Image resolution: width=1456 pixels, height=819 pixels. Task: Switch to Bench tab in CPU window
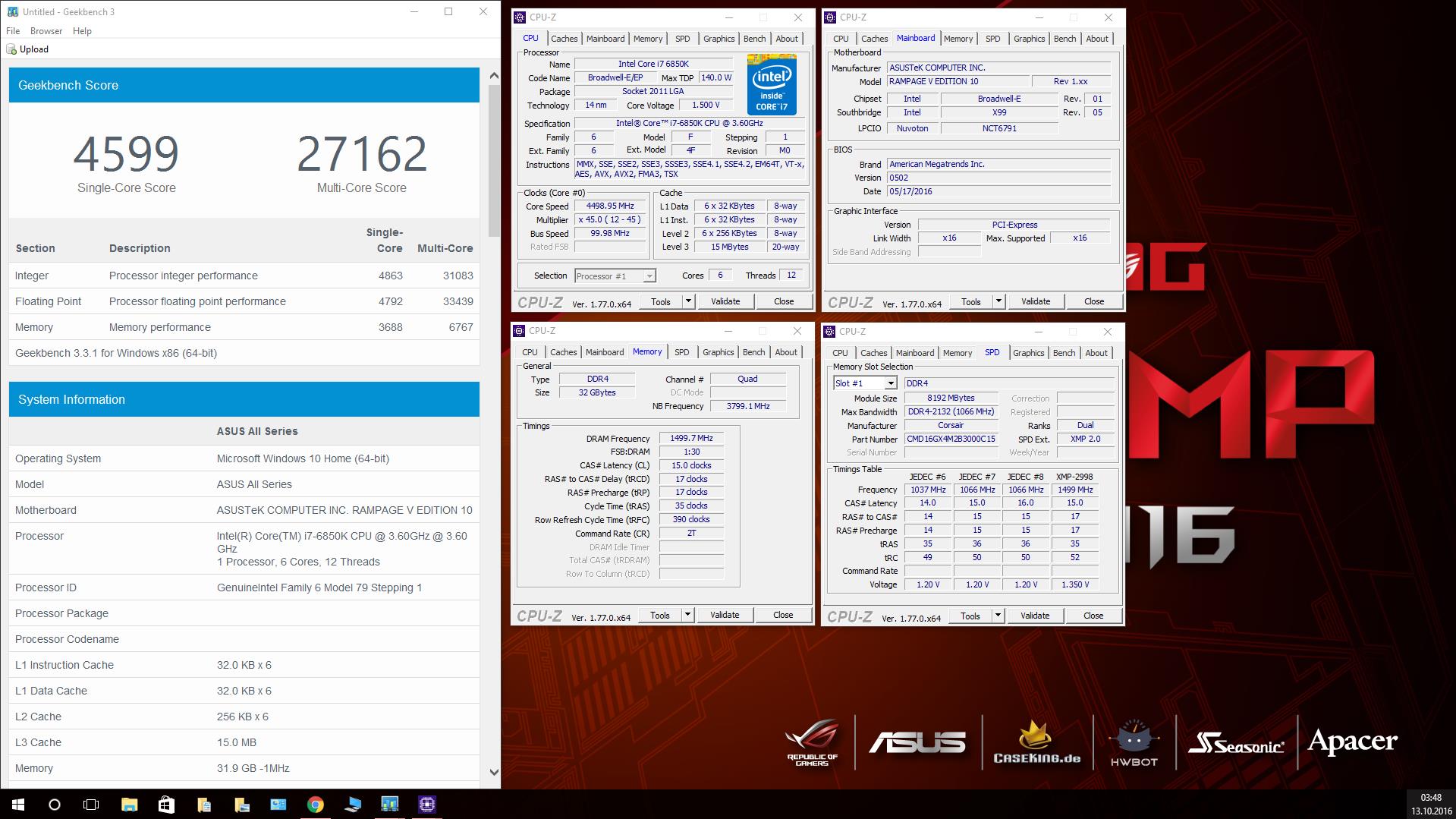pyautogui.click(x=754, y=39)
